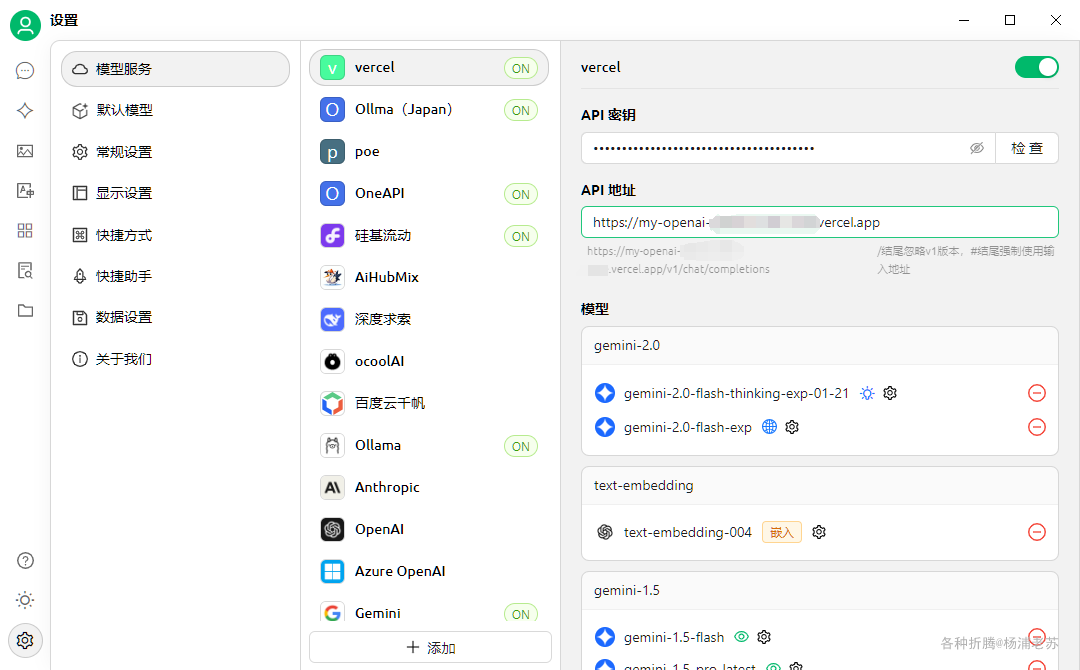Select the Ollama provider
Image resolution: width=1080 pixels, height=670 pixels.
(429, 446)
